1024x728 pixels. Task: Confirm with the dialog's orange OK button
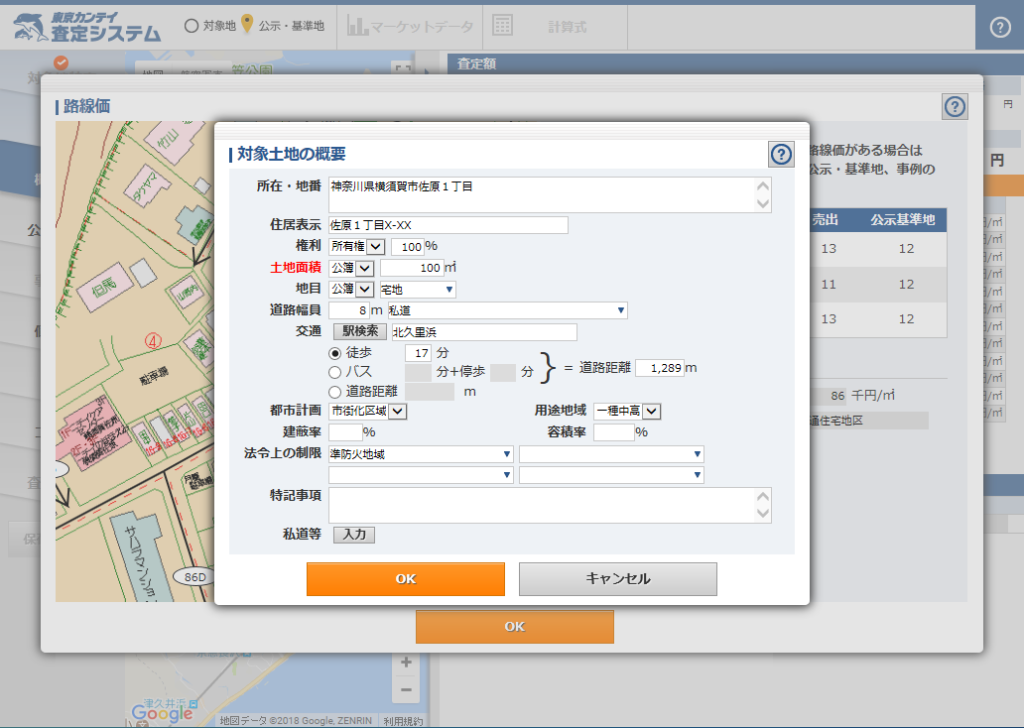pos(406,578)
